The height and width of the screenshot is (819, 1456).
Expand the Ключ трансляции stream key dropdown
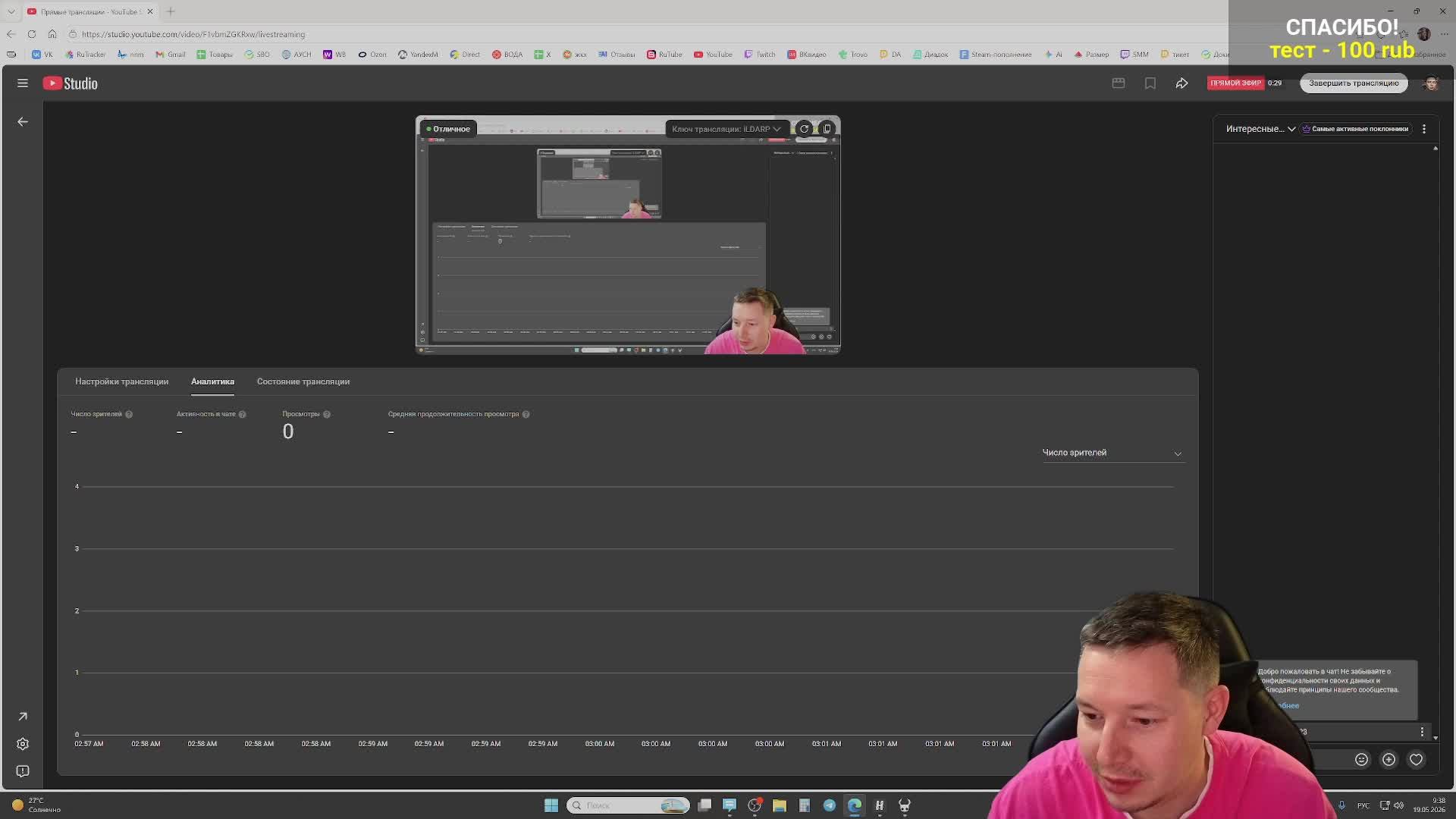click(x=726, y=129)
